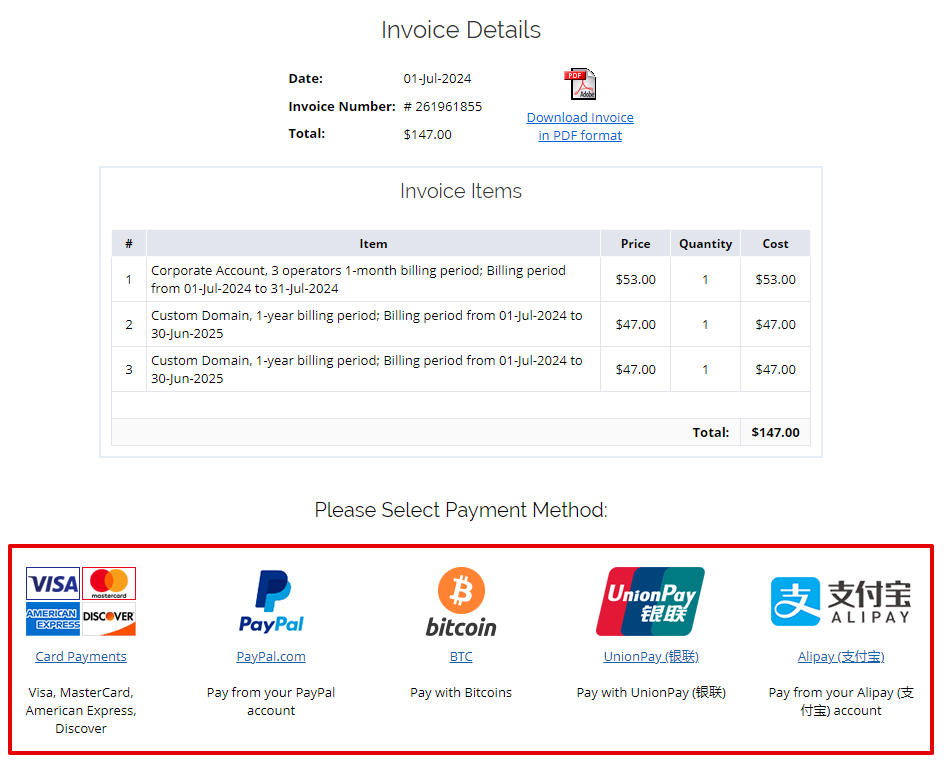Click the Adobe PDF download icon

580,83
